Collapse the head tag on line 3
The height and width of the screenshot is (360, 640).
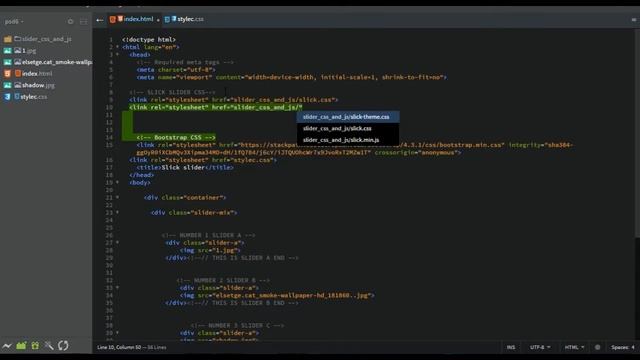click(x=118, y=54)
